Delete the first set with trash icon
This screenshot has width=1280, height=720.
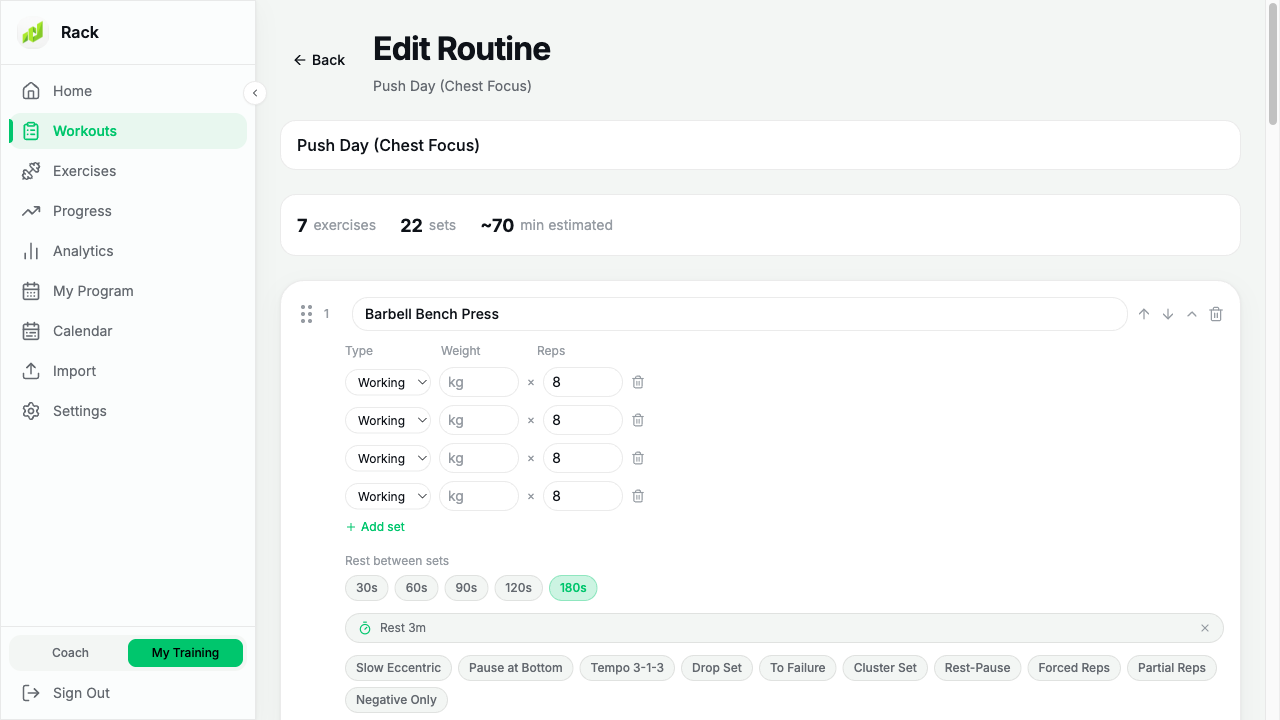638,382
